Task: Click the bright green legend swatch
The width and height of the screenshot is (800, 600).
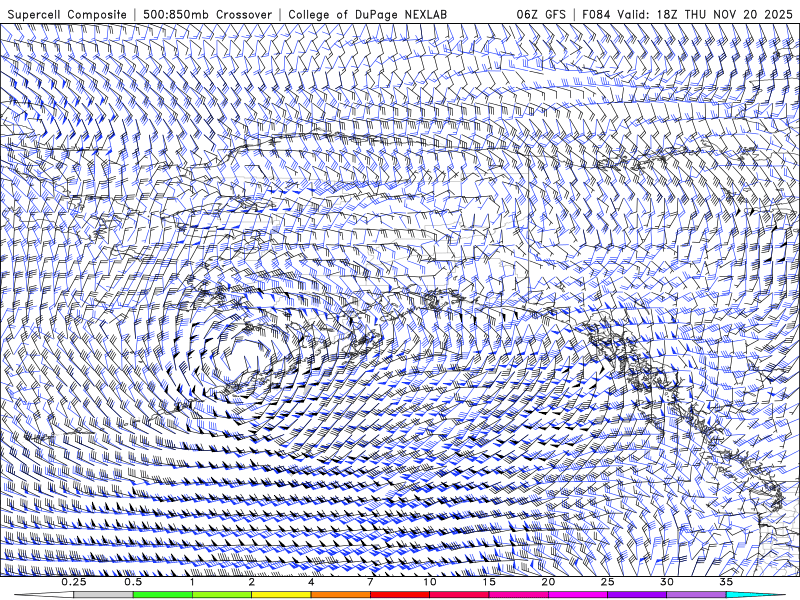Action: tap(162, 595)
